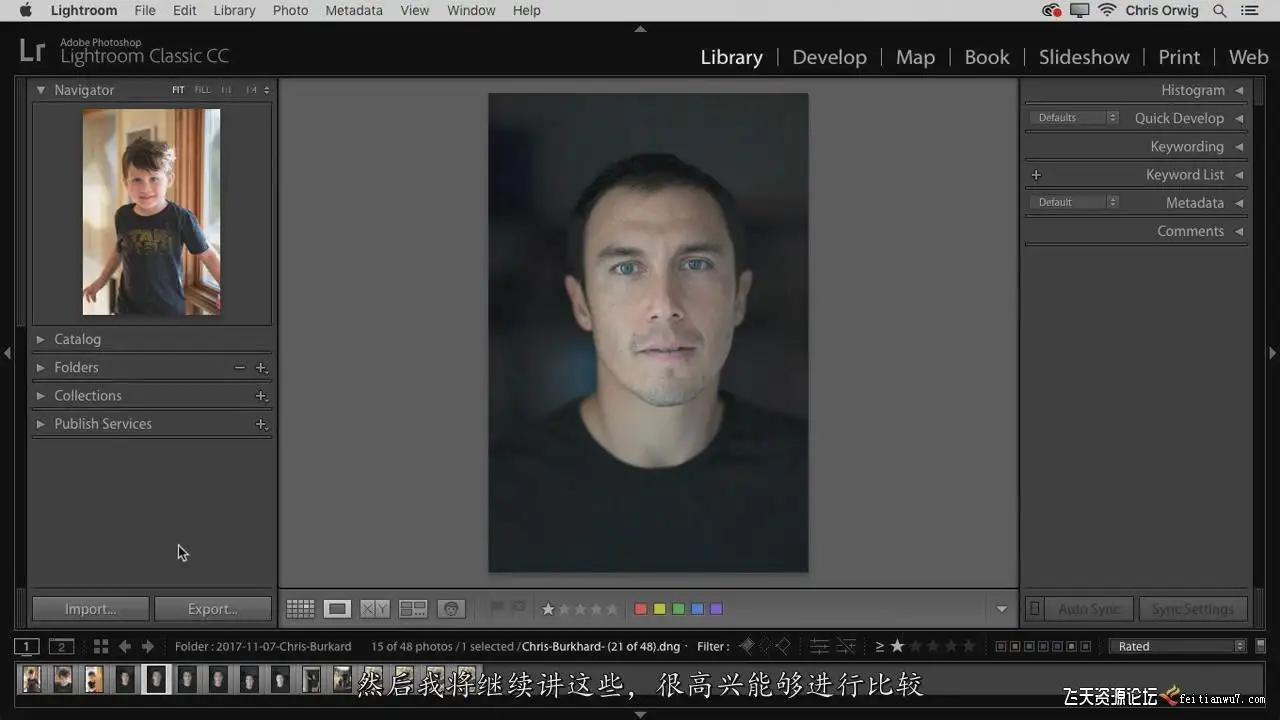Open Spotlight search in the menu bar

click(x=1219, y=10)
